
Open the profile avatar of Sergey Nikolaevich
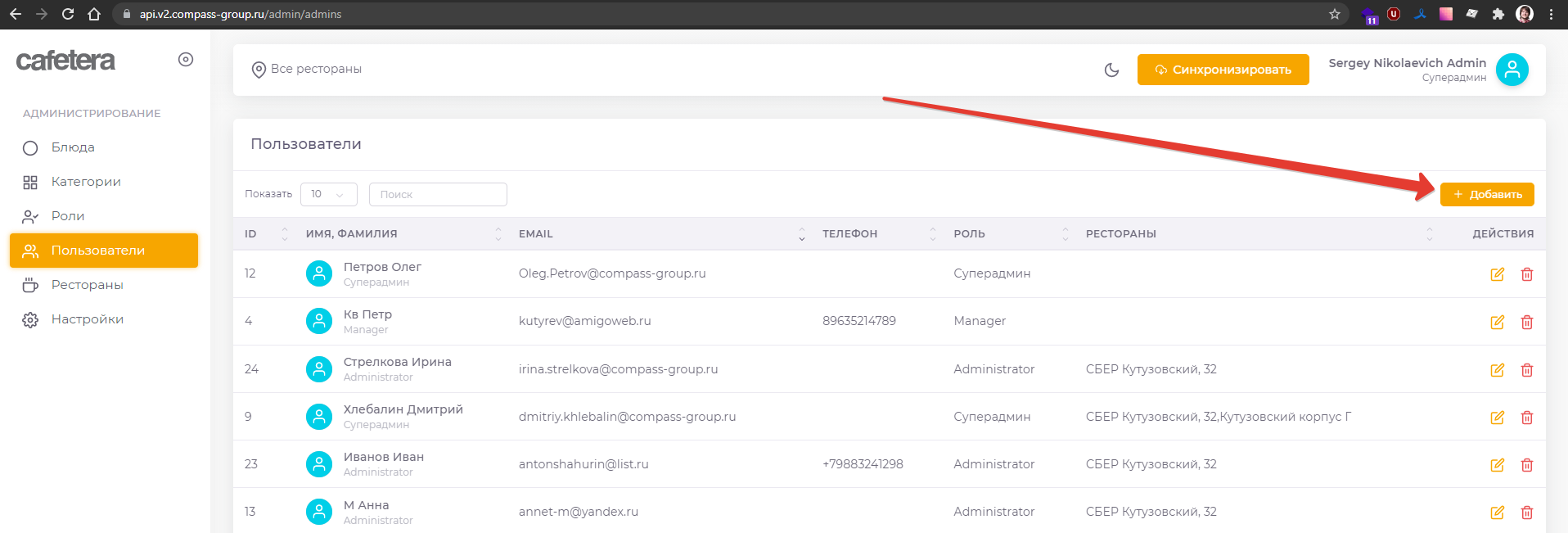1512,70
